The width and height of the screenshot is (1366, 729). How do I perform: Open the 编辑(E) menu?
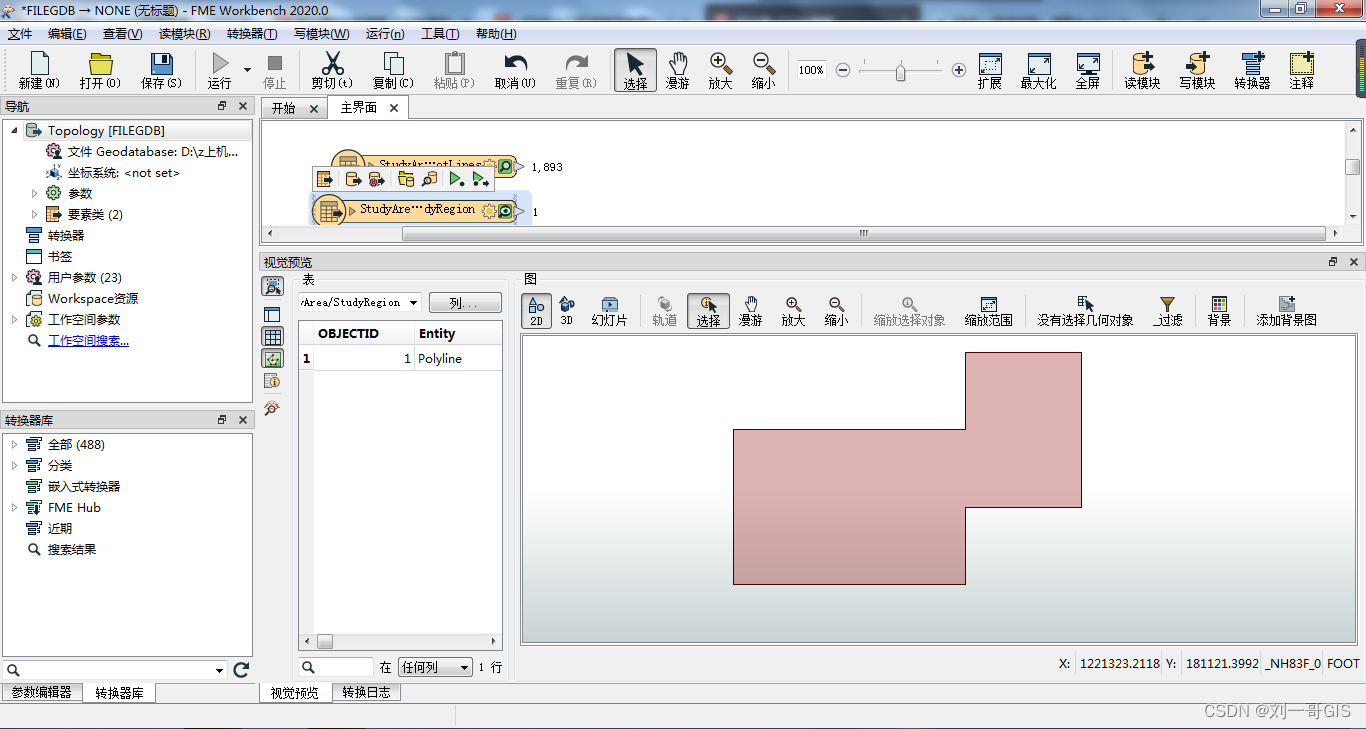(x=67, y=34)
